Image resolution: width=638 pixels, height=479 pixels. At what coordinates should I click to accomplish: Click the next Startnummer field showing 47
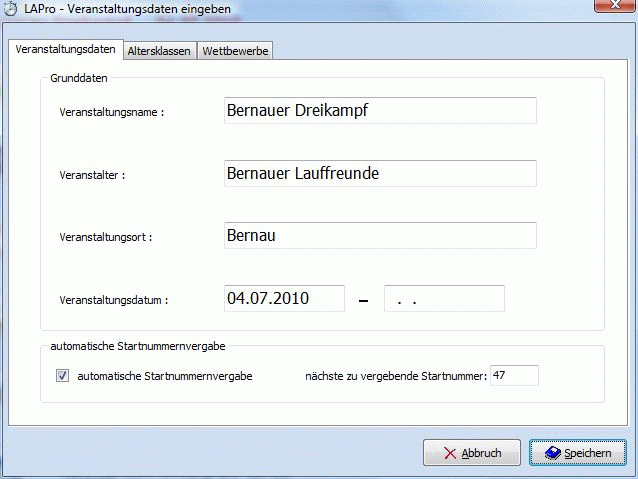coord(514,376)
